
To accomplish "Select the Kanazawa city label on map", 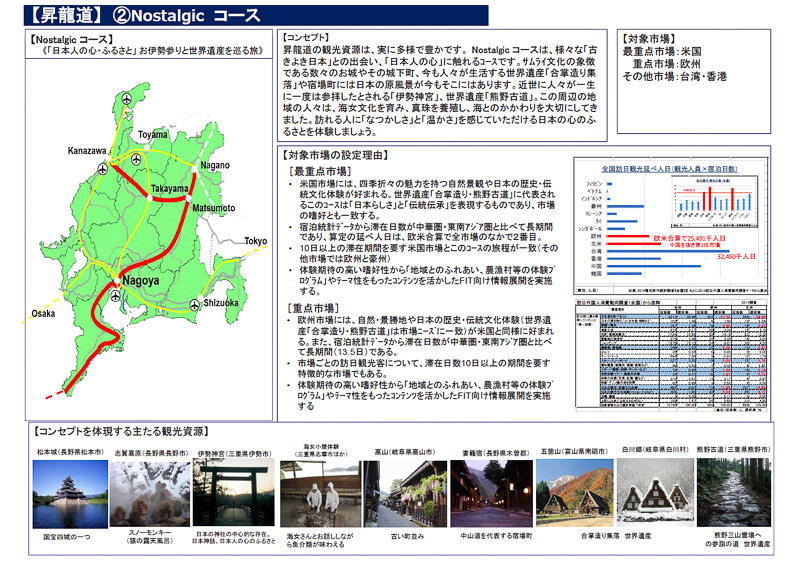I will [87, 151].
